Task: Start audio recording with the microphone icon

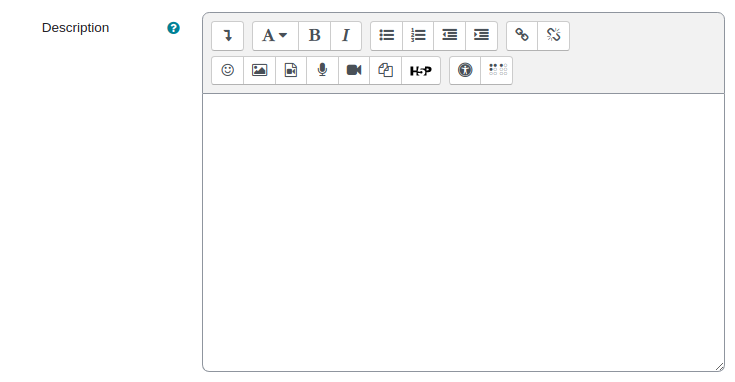Action: point(322,70)
